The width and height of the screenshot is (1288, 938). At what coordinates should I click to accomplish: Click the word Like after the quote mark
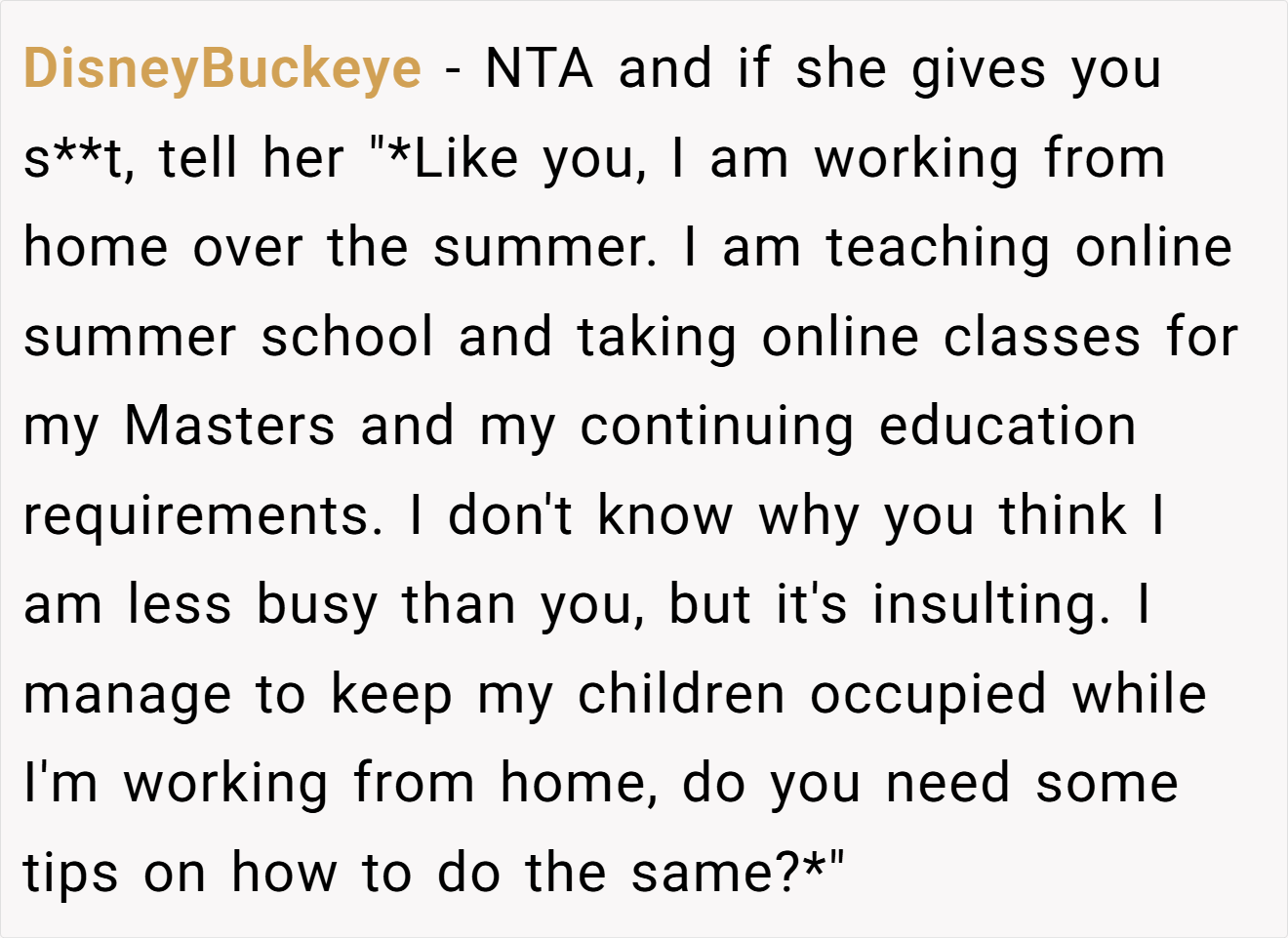(465, 159)
